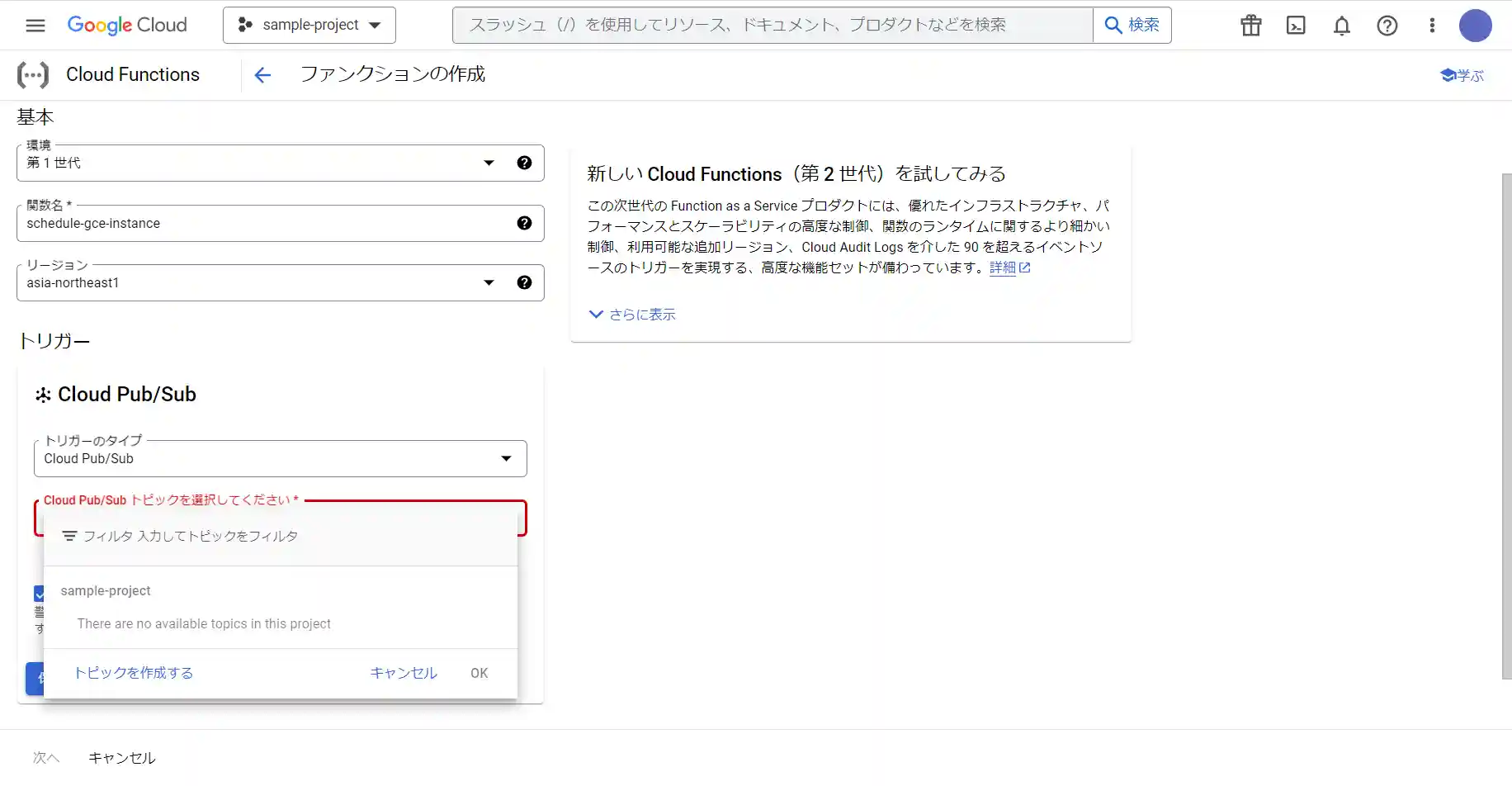This screenshot has height=786, width=1512.
Task: Expand さらに表示 in the info card
Action: (x=632, y=315)
